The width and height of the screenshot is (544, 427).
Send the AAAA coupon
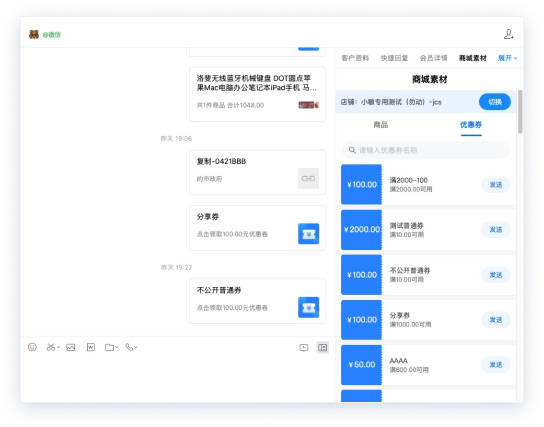[496, 365]
